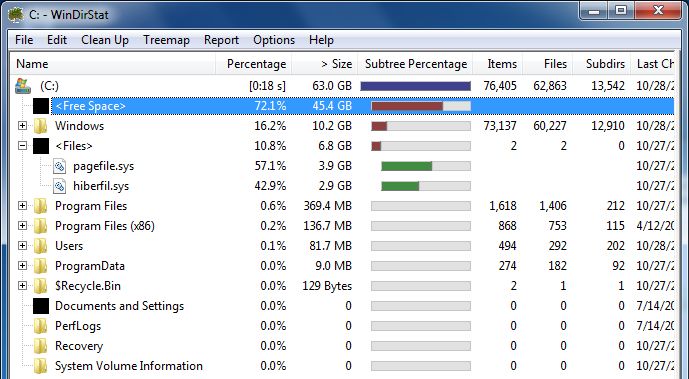Select the <Free Space> row name
Viewport: 689px width, 379px height.
[91, 106]
